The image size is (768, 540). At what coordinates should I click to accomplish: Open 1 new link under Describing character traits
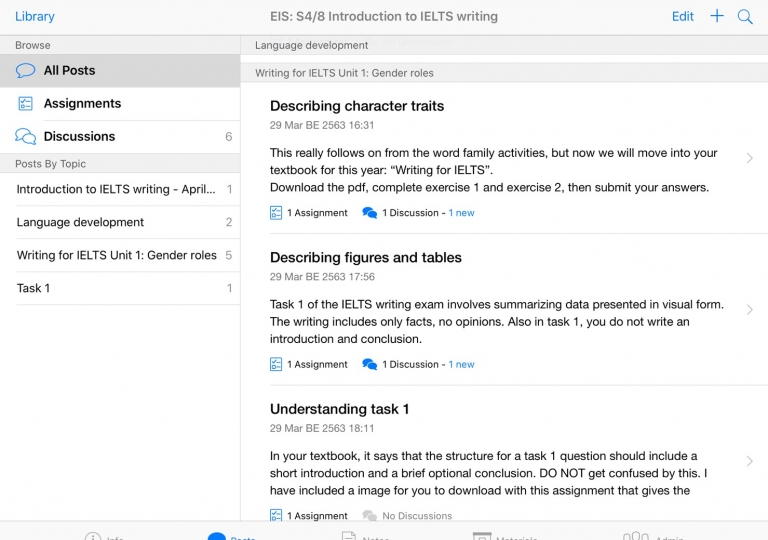point(461,213)
